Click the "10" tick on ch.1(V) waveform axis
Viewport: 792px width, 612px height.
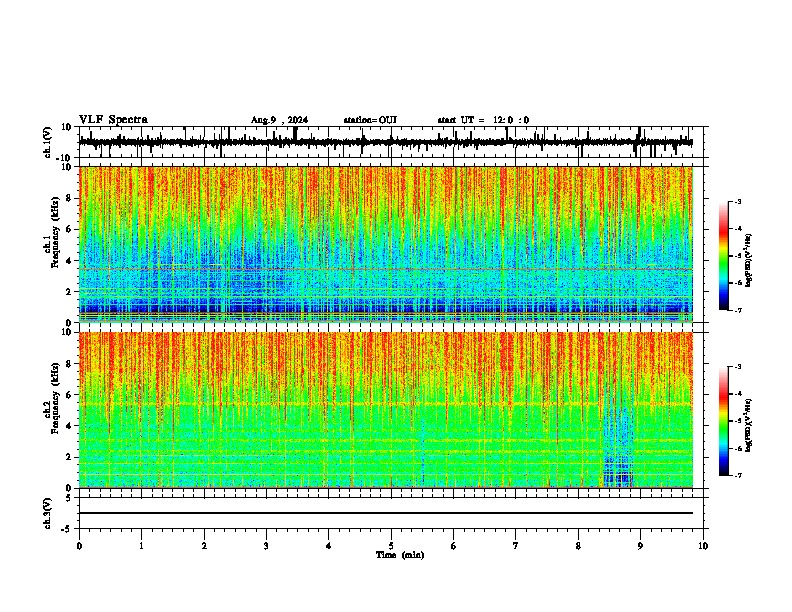(x=66, y=127)
